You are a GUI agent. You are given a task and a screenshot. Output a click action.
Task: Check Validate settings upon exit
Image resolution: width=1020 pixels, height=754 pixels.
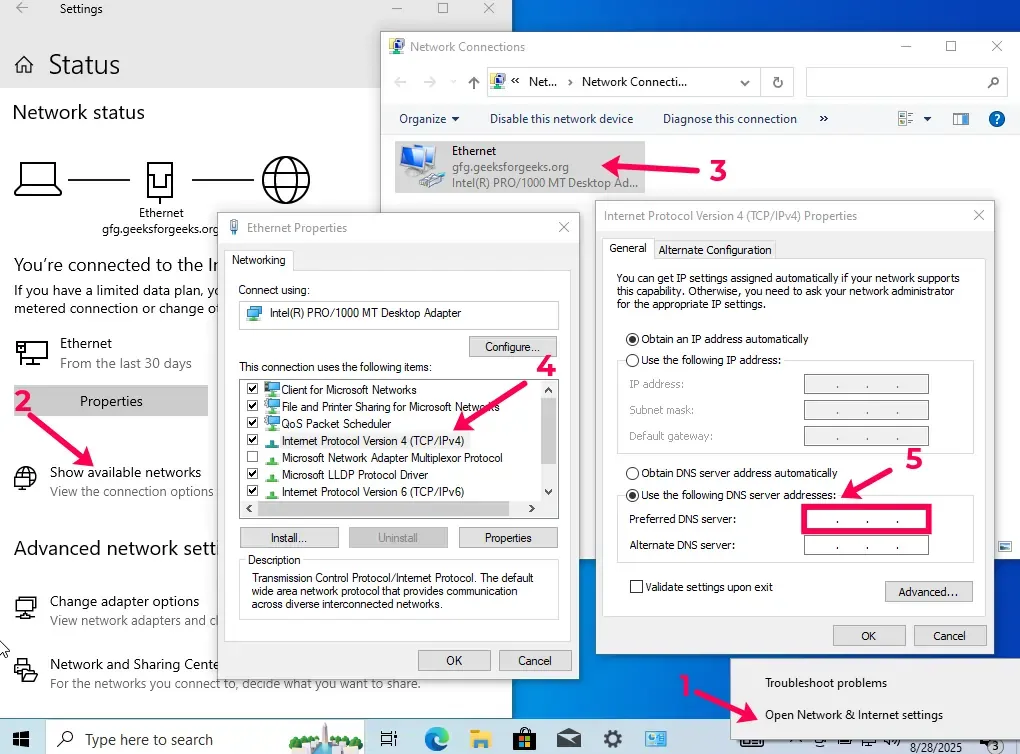[x=636, y=587]
